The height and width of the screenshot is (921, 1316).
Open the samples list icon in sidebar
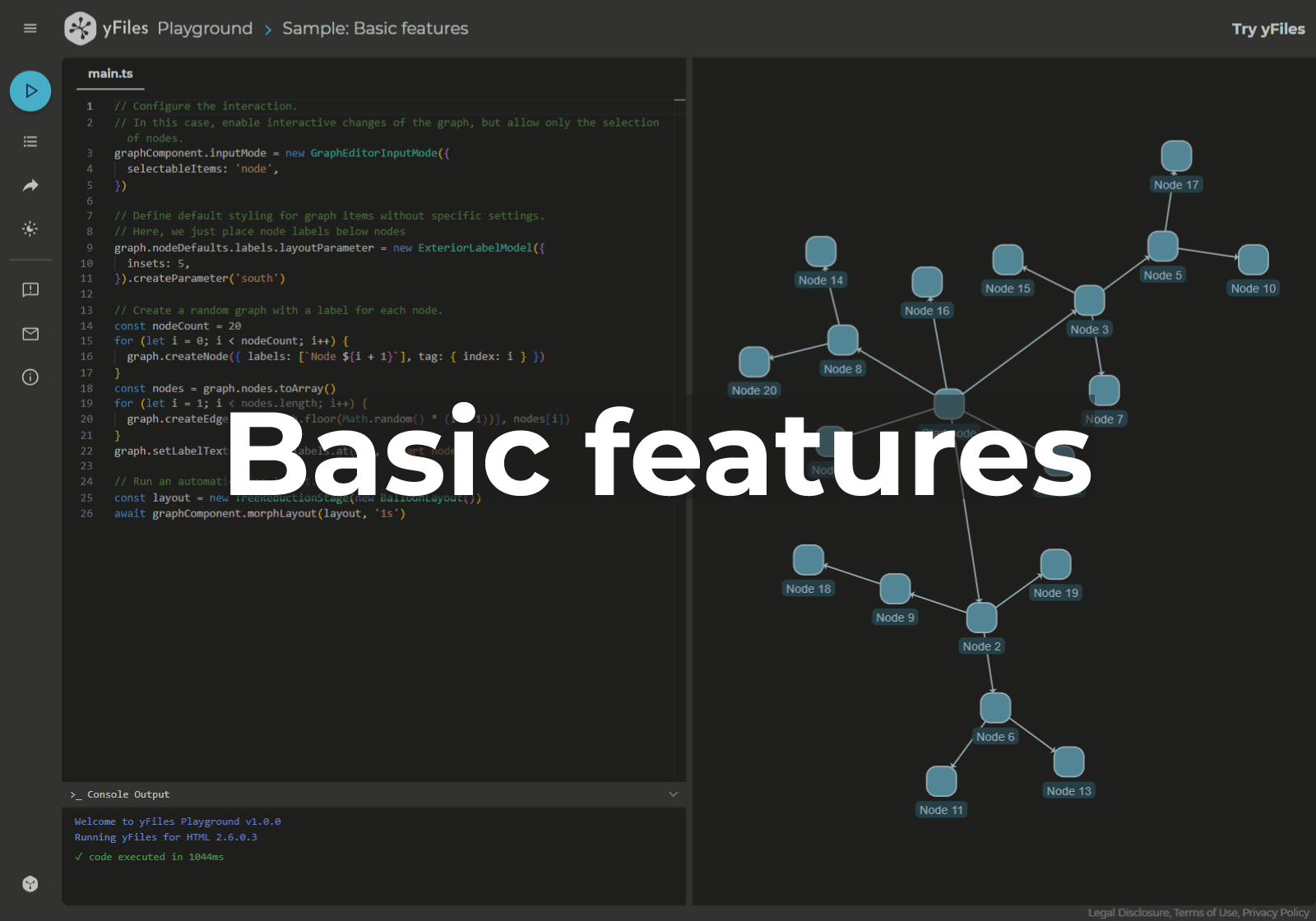click(30, 141)
